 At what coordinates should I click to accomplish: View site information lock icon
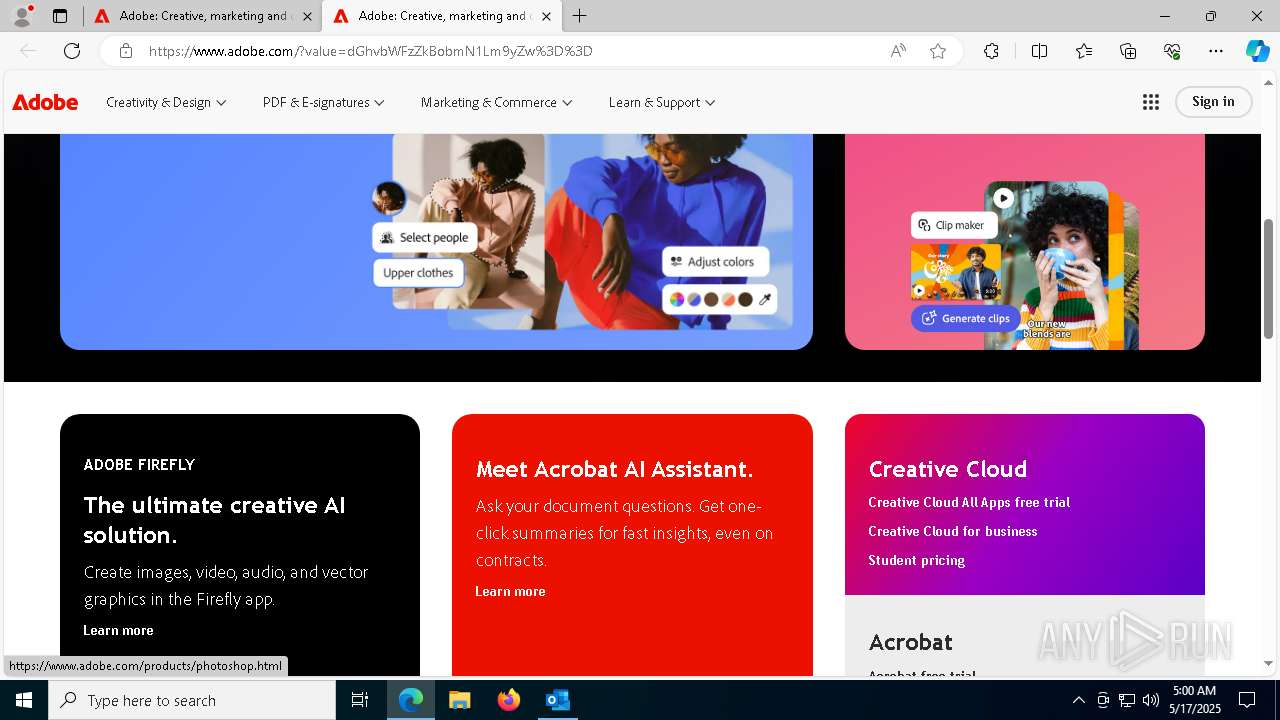126,51
